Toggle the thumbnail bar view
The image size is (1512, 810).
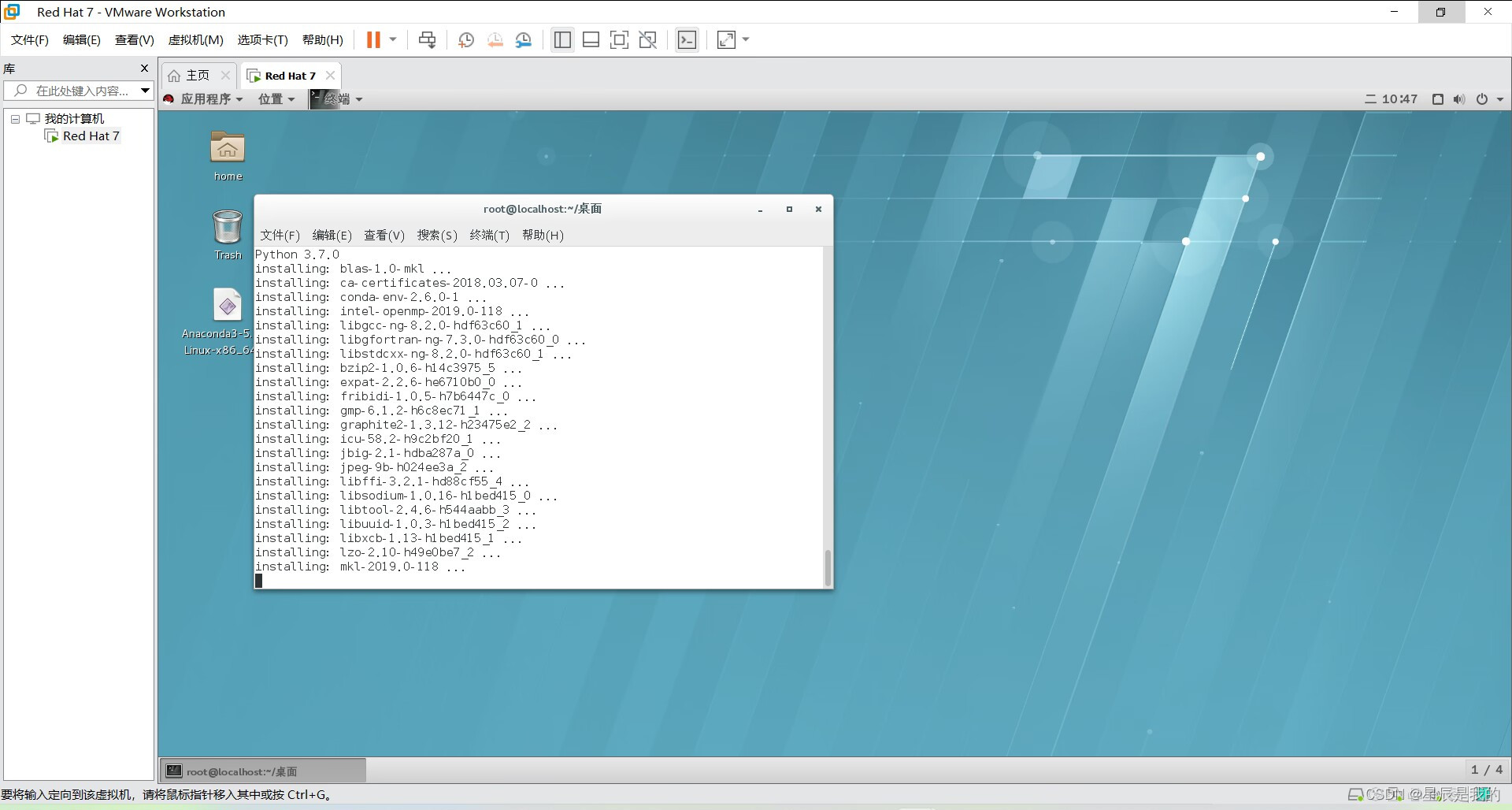point(591,40)
